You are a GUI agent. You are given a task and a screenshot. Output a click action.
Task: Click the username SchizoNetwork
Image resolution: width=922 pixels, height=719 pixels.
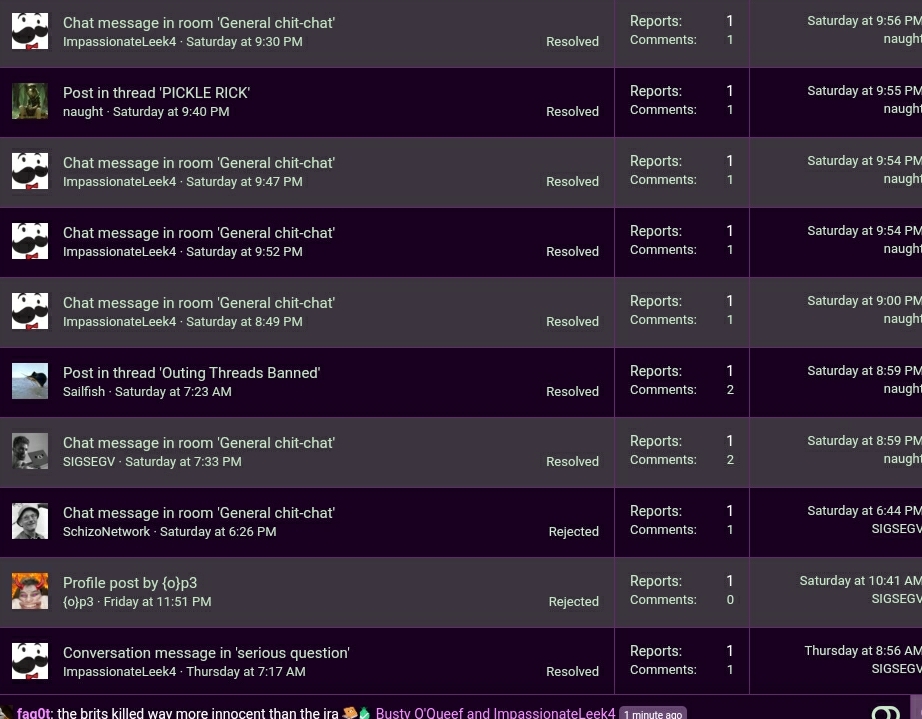(x=106, y=531)
